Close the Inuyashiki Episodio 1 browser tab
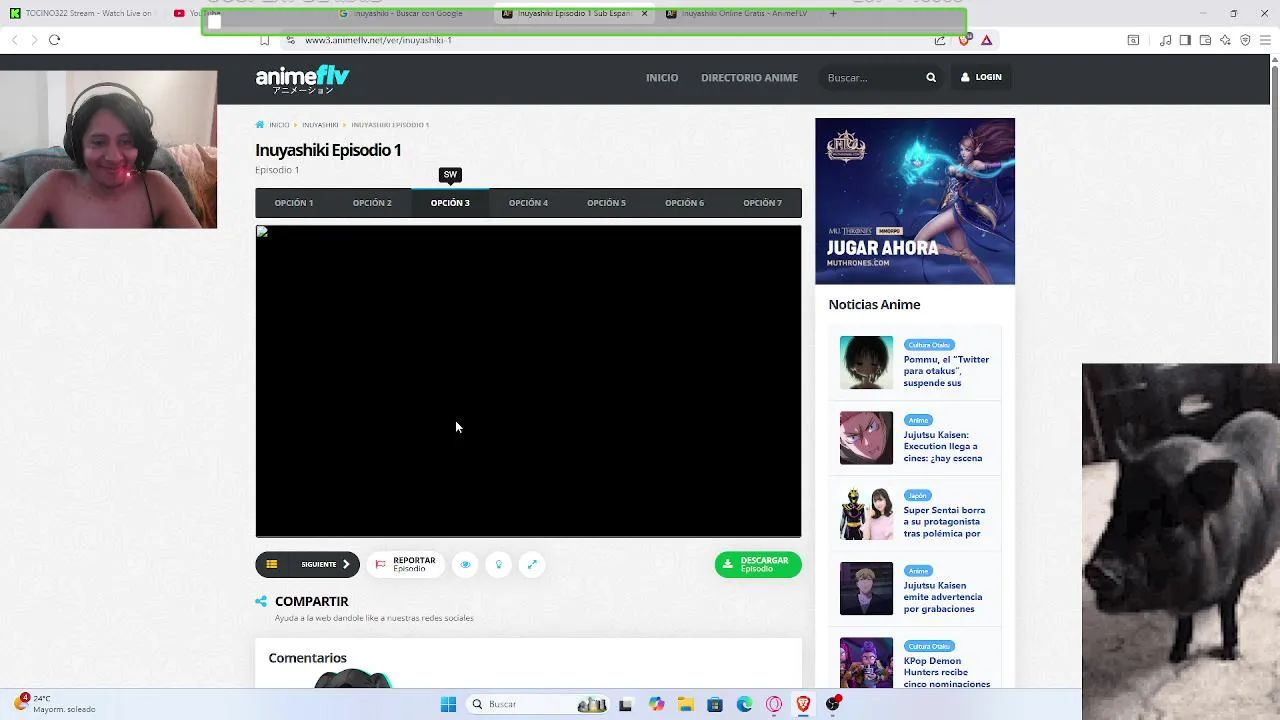Viewport: 1280px width, 720px height. 644,14
